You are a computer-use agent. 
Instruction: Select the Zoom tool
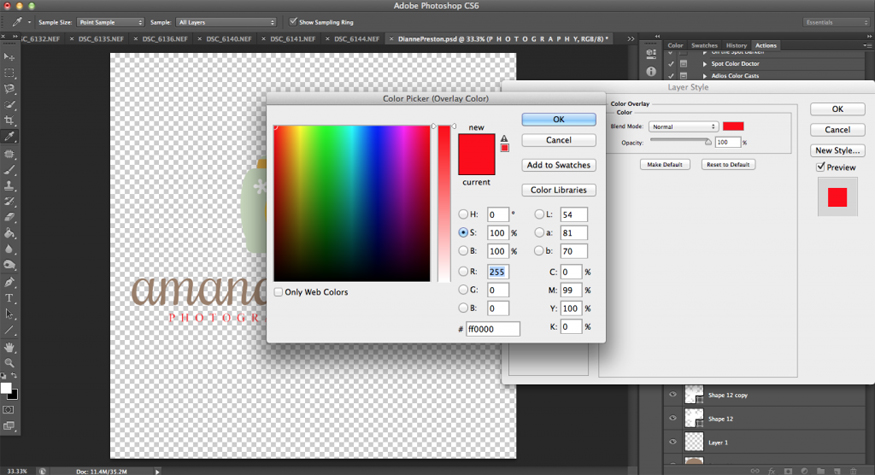tap(9, 363)
